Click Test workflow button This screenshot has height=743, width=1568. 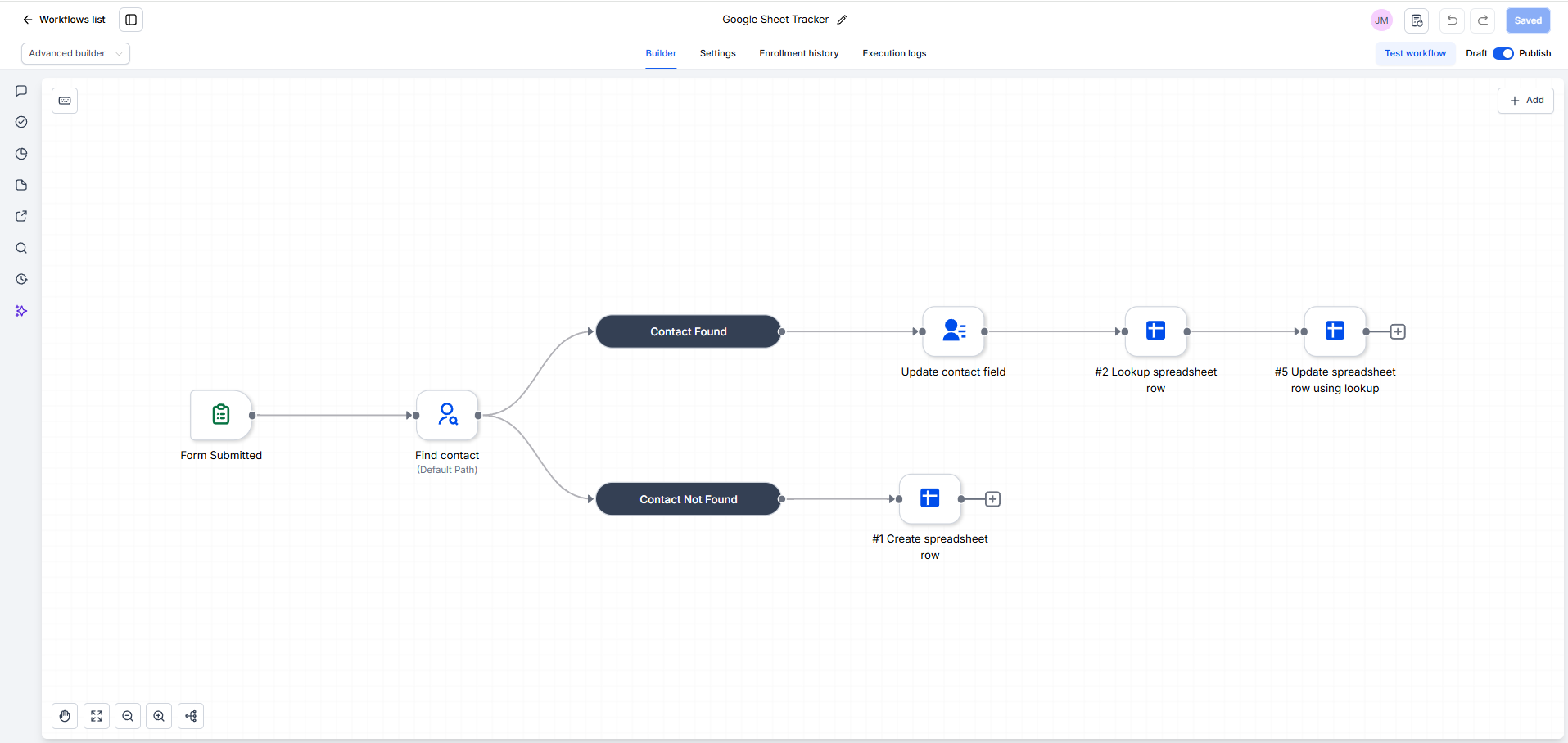click(1415, 53)
